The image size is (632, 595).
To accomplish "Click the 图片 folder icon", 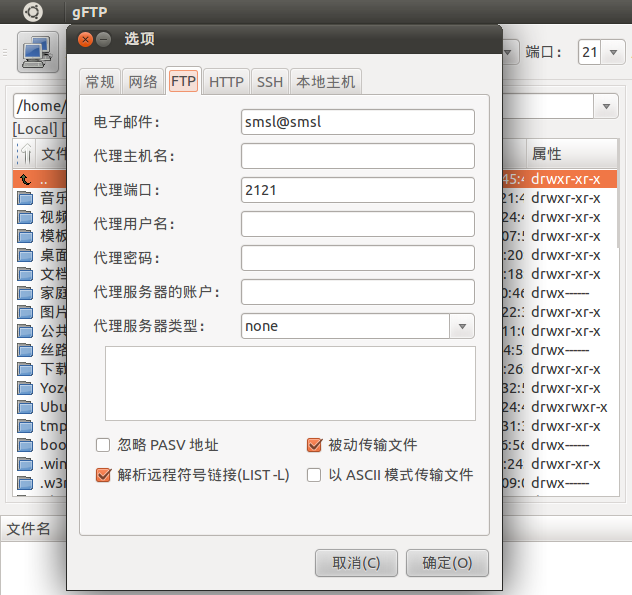I will (25, 312).
